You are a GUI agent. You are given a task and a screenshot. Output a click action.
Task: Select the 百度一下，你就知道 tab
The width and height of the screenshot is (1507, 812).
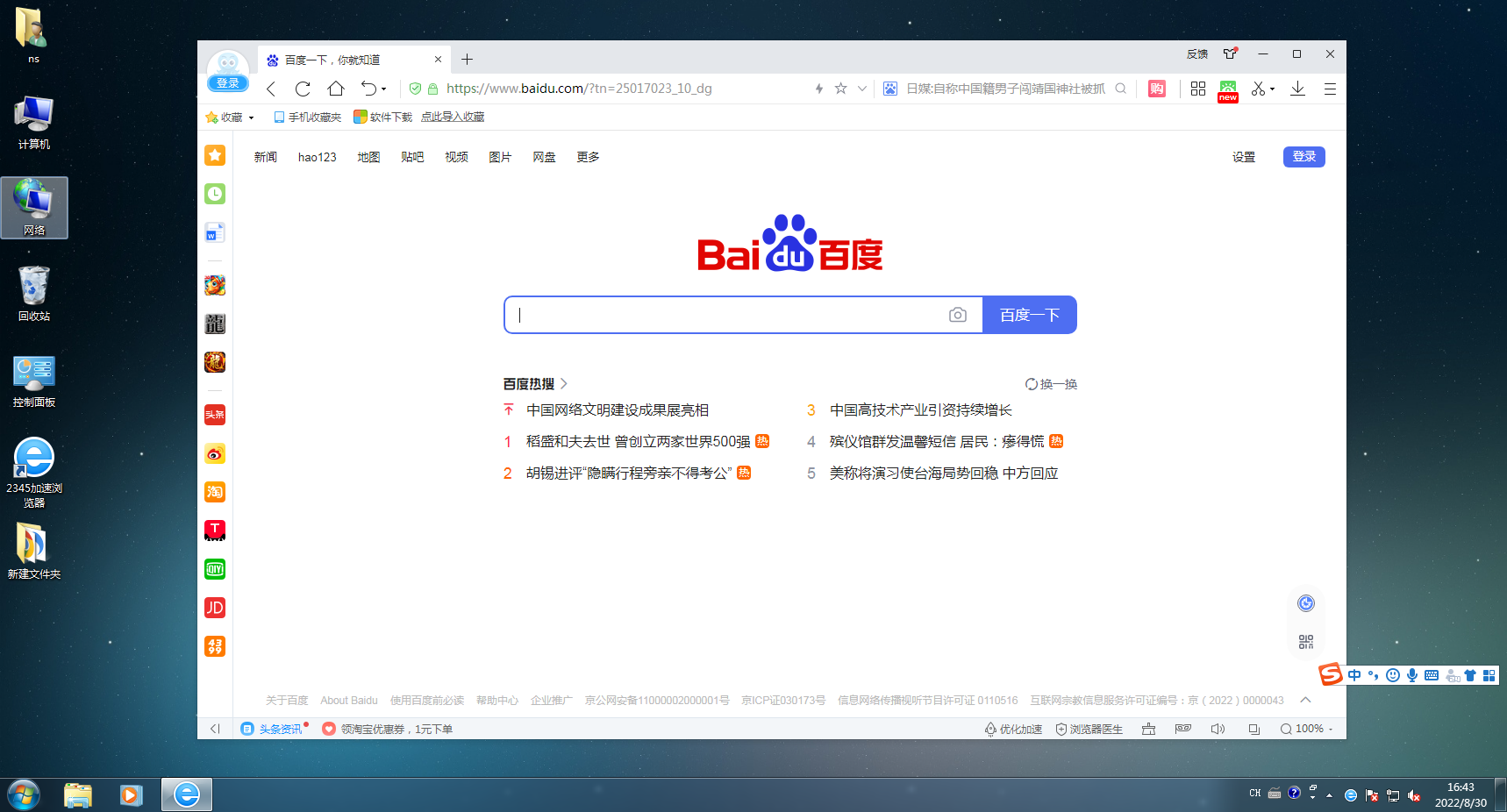click(x=354, y=60)
